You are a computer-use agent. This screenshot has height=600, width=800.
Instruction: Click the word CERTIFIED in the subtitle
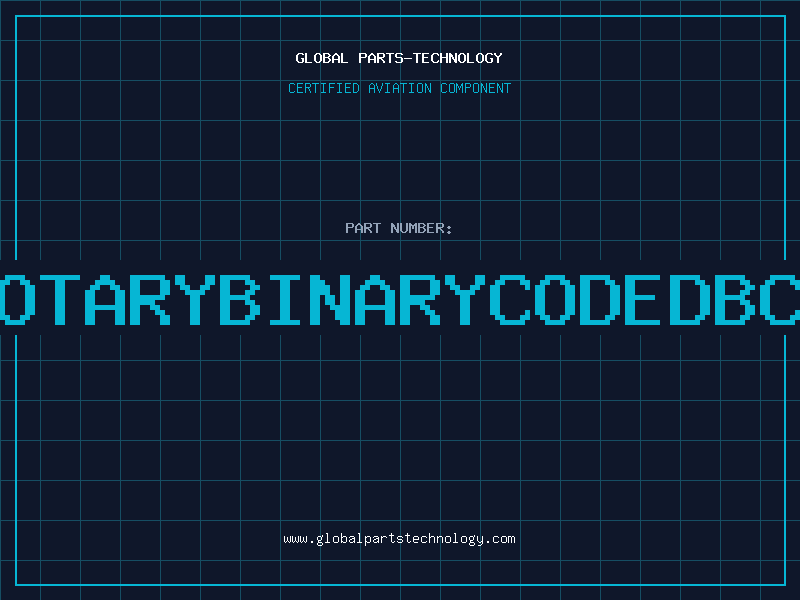tap(323, 88)
